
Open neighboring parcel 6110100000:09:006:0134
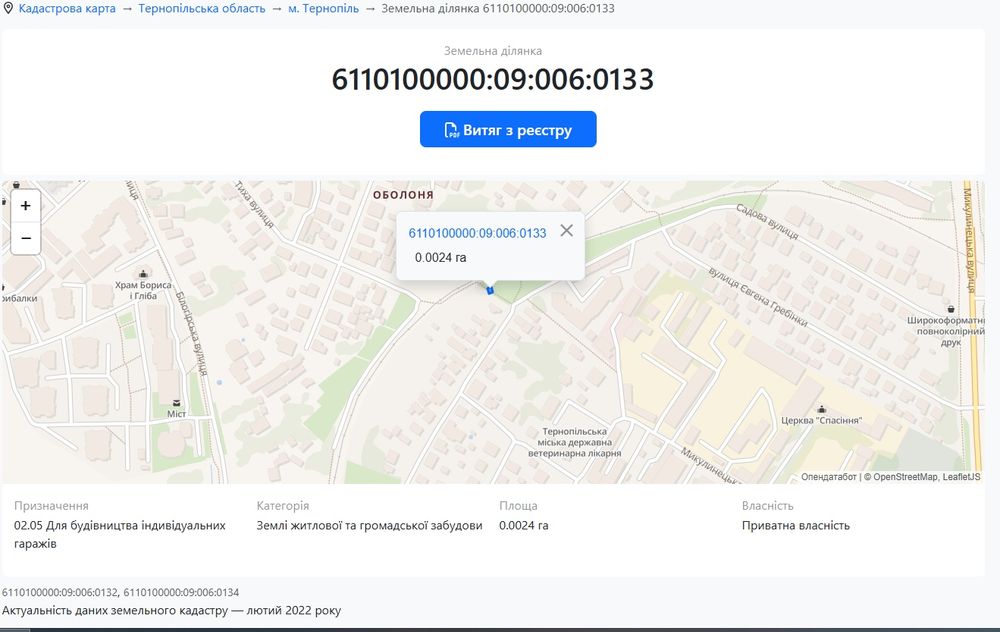181,592
